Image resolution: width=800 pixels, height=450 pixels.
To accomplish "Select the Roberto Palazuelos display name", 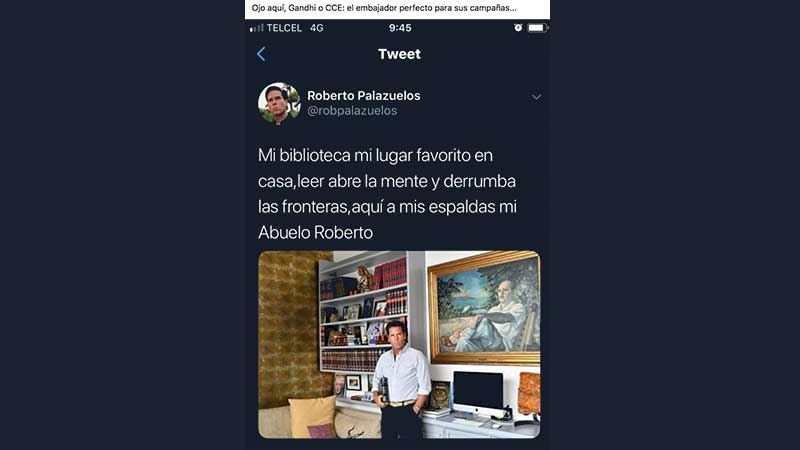I will point(364,95).
